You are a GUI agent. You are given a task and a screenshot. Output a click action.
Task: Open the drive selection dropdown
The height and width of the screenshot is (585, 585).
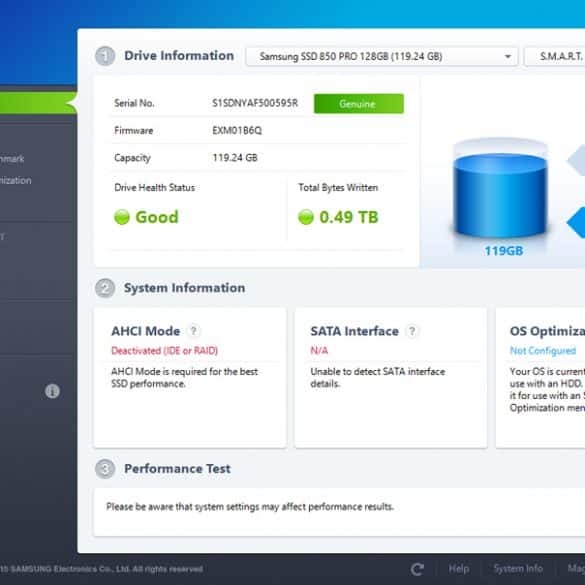(x=382, y=57)
